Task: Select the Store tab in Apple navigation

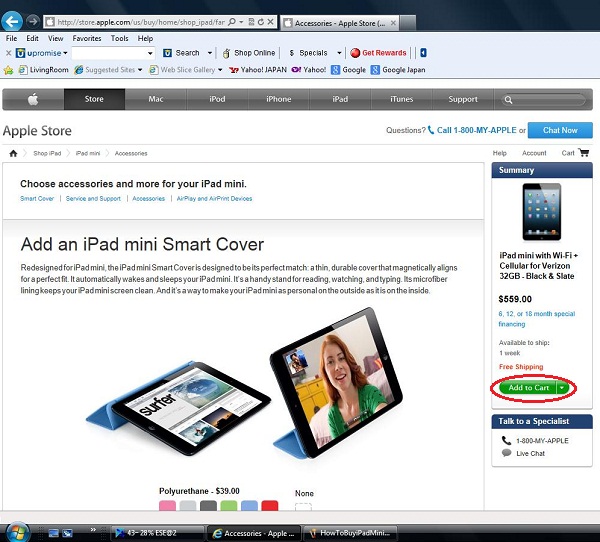Action: (94, 100)
